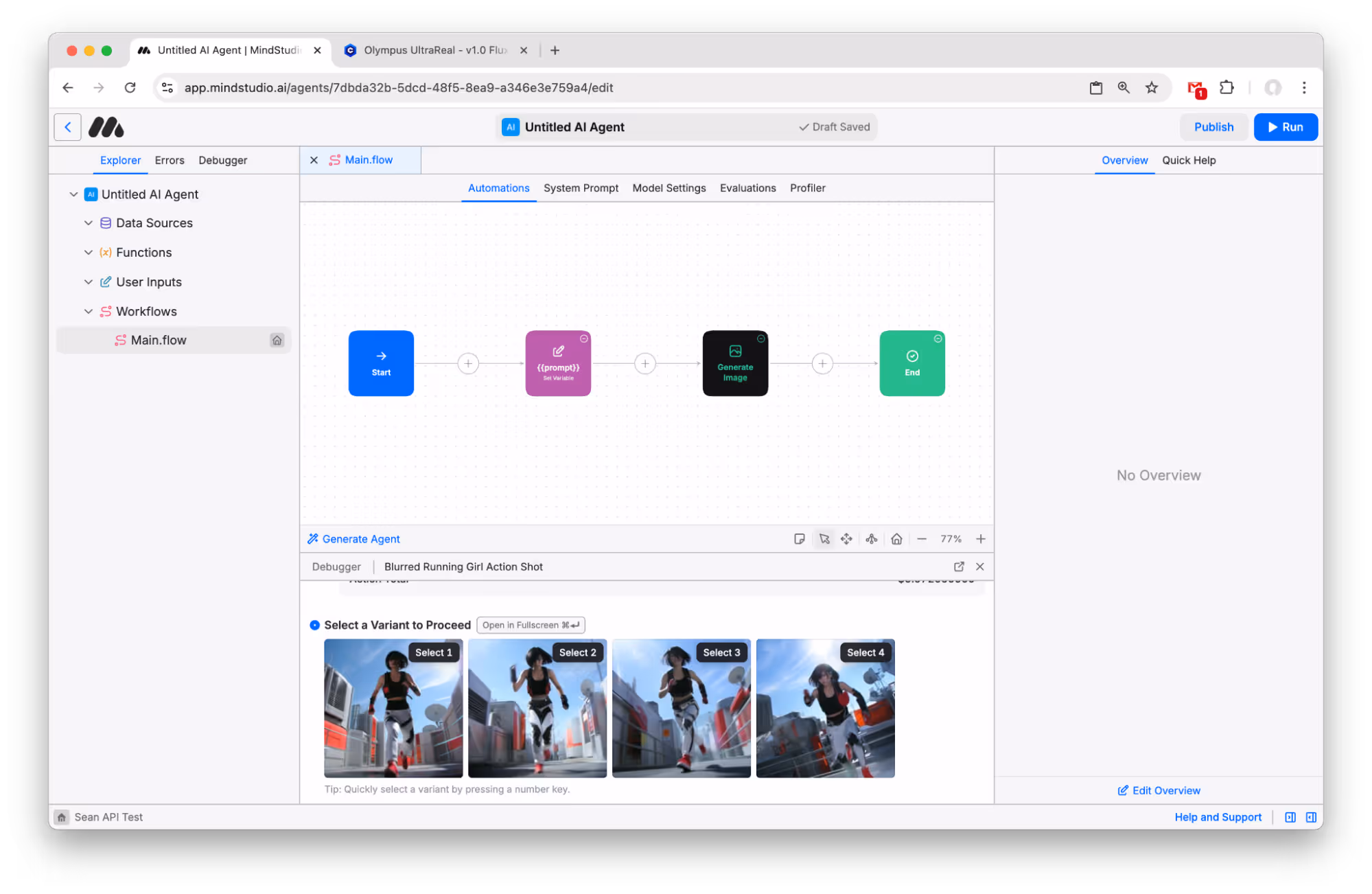Click the Publish button

coord(1213,126)
